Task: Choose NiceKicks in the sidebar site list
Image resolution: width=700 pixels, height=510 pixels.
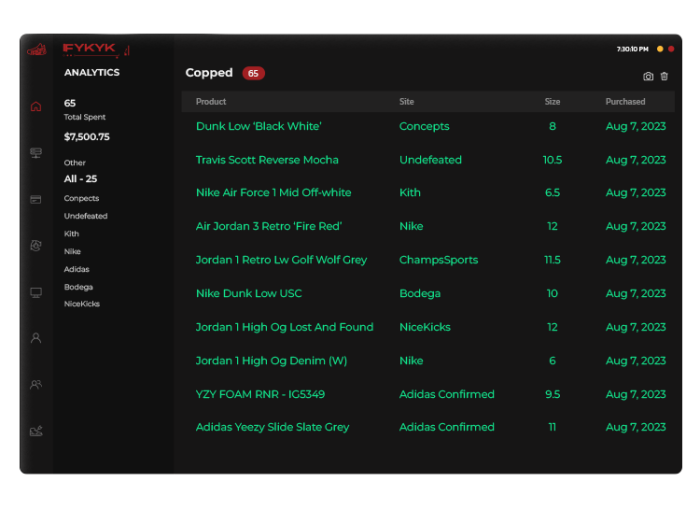Action: click(x=82, y=304)
